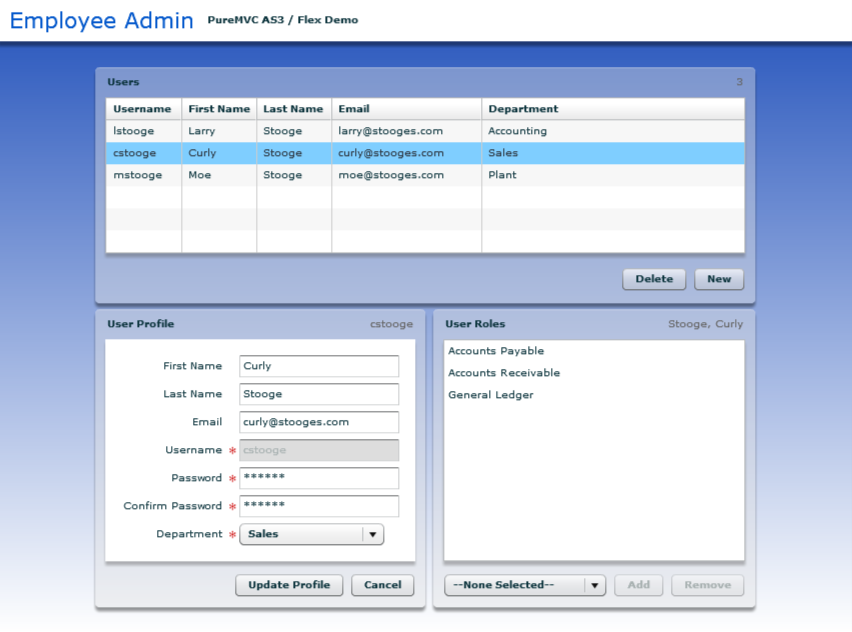852x632 pixels.
Task: Open the Department dropdown showing Sales
Action: click(311, 534)
